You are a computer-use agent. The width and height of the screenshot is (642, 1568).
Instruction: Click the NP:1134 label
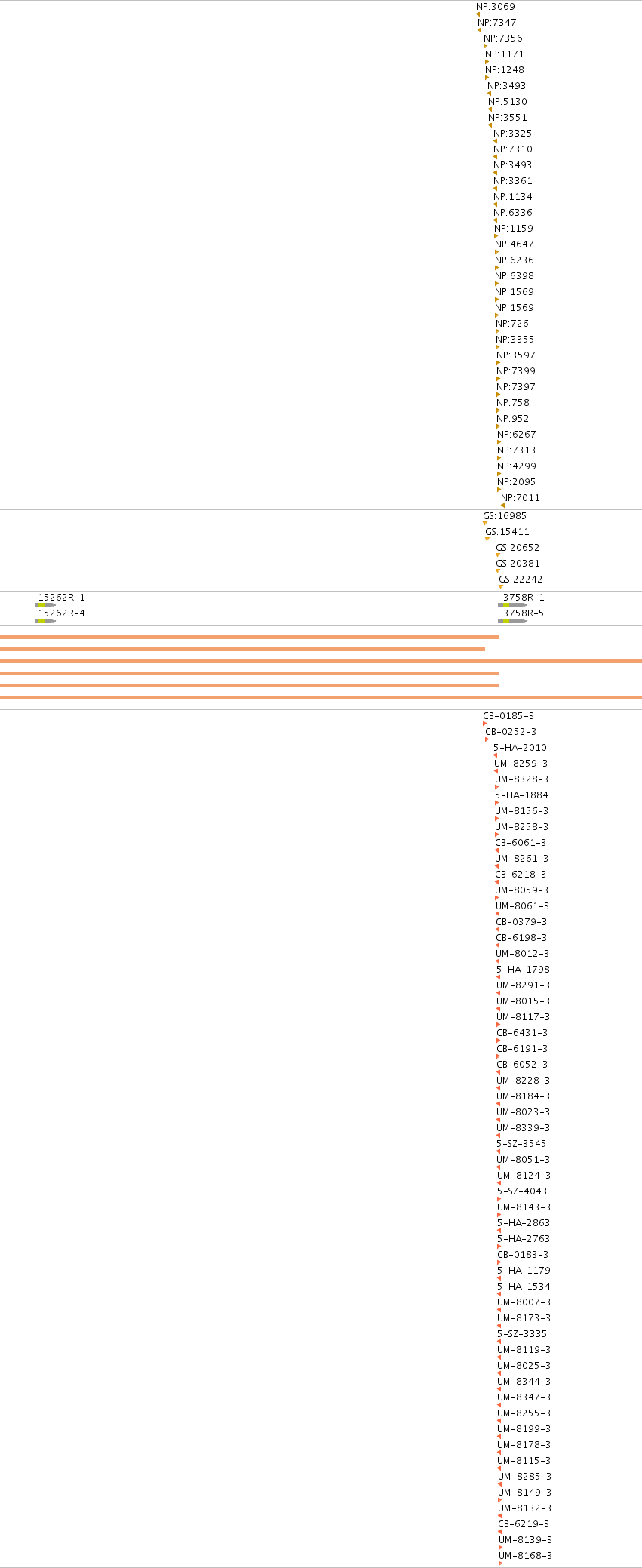pyautogui.click(x=513, y=197)
